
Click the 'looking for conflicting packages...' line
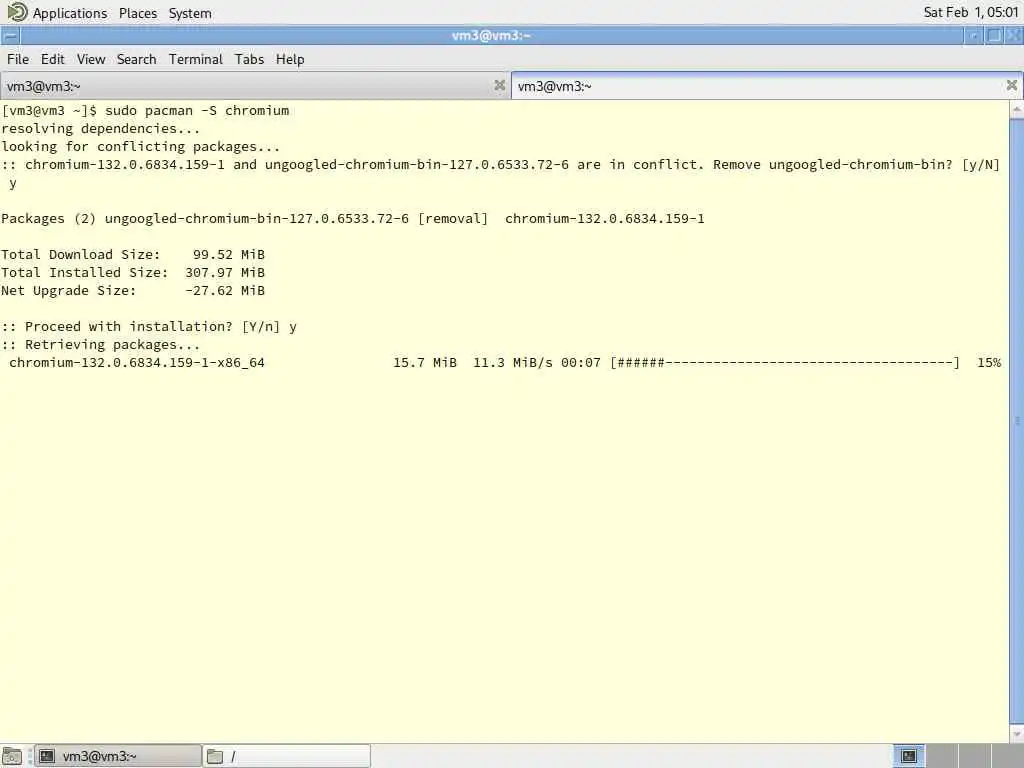click(140, 147)
